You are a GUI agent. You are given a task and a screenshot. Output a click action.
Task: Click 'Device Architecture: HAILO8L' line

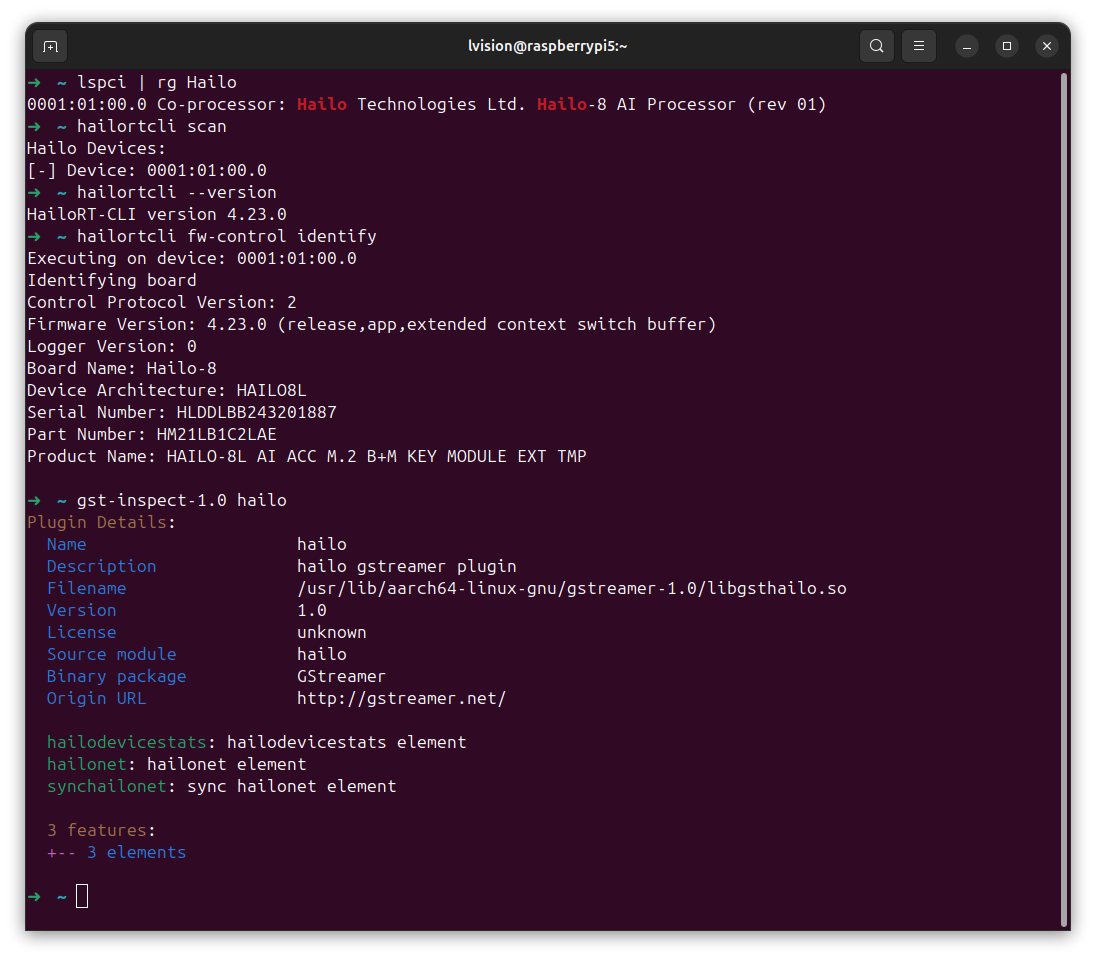(166, 391)
